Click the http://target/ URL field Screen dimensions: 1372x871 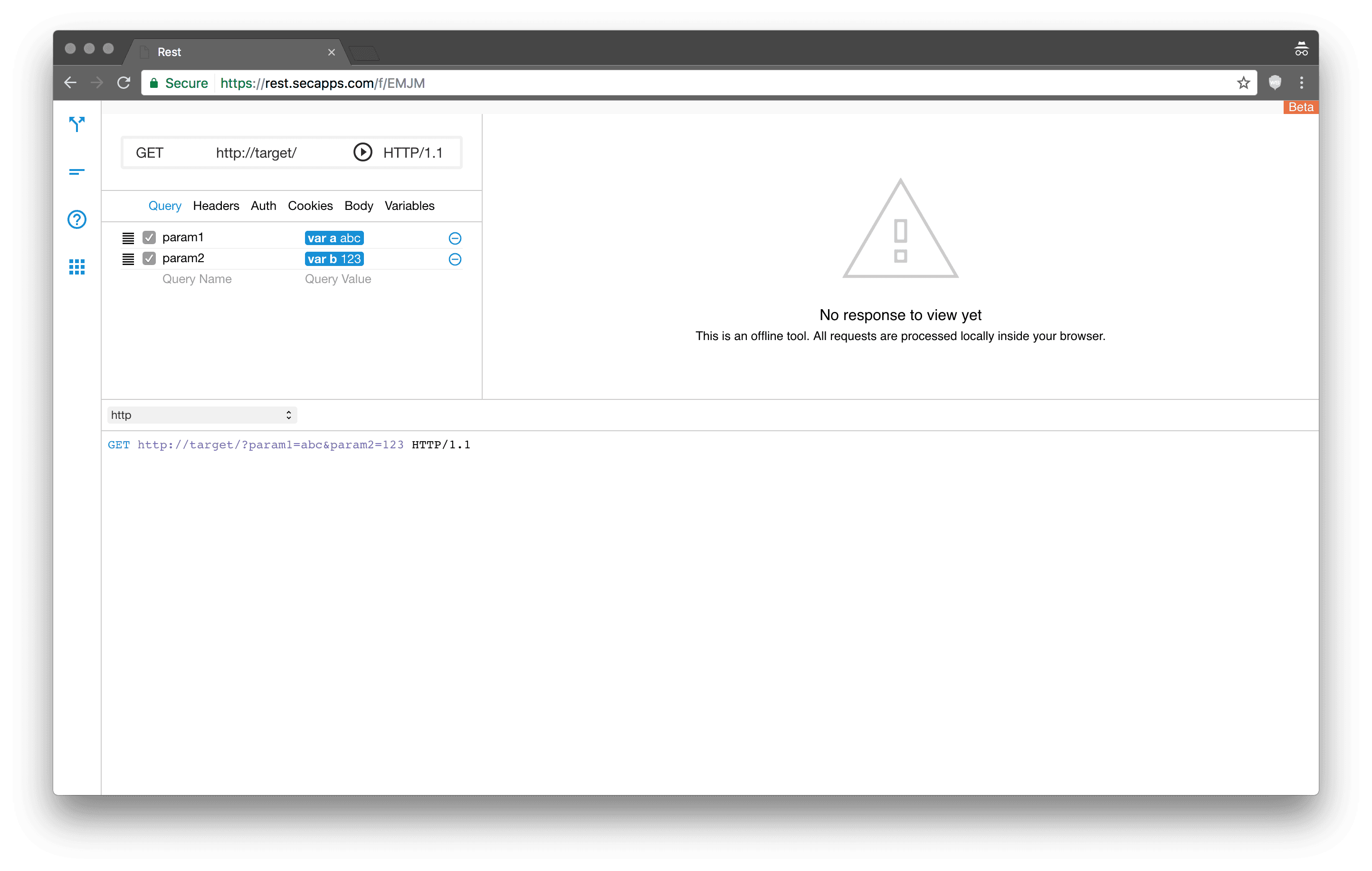coord(257,152)
